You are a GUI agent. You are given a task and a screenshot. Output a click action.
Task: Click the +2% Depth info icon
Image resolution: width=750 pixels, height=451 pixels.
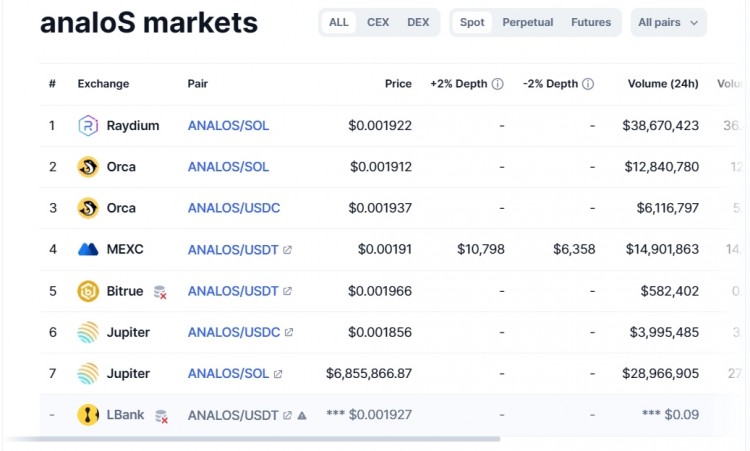tap(498, 84)
